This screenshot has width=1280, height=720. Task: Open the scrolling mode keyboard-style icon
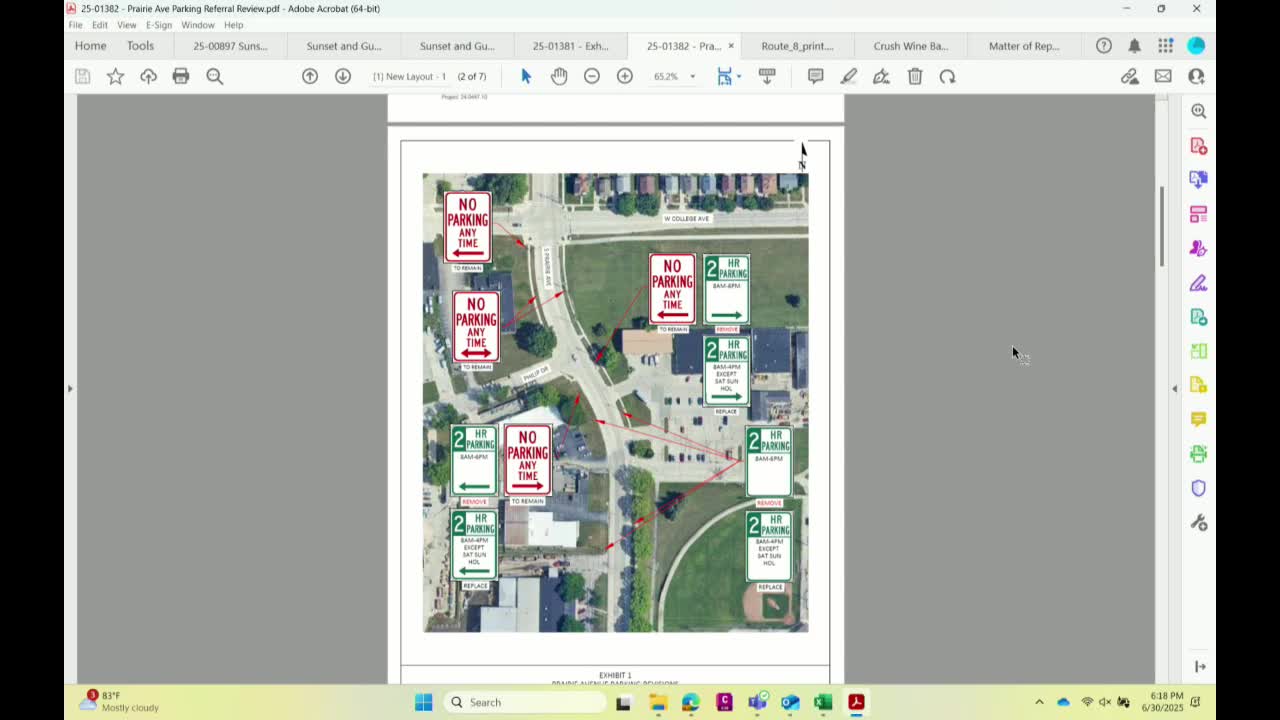[767, 76]
